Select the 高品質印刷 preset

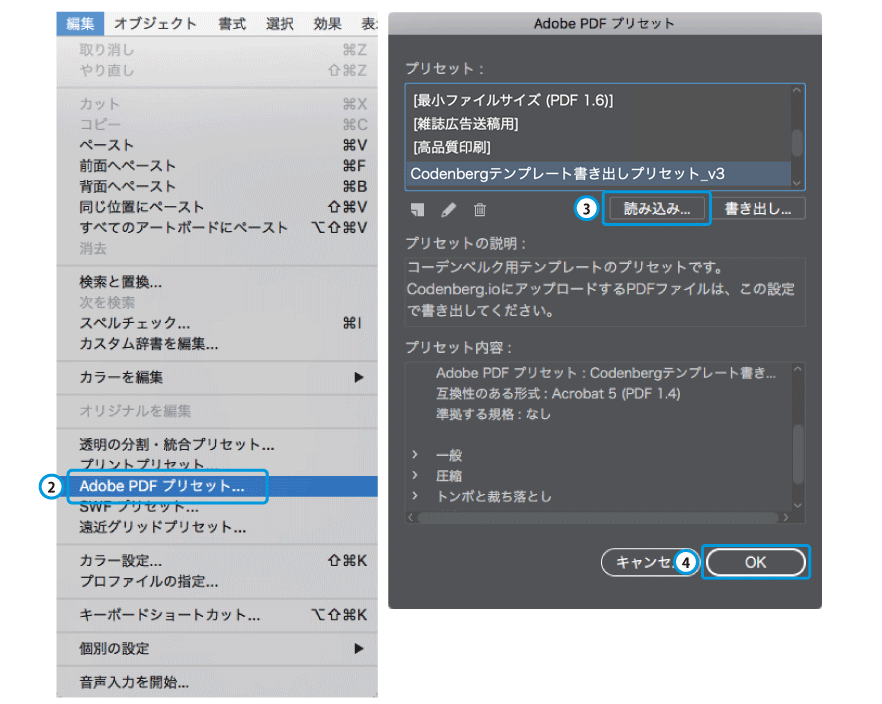pos(598,147)
